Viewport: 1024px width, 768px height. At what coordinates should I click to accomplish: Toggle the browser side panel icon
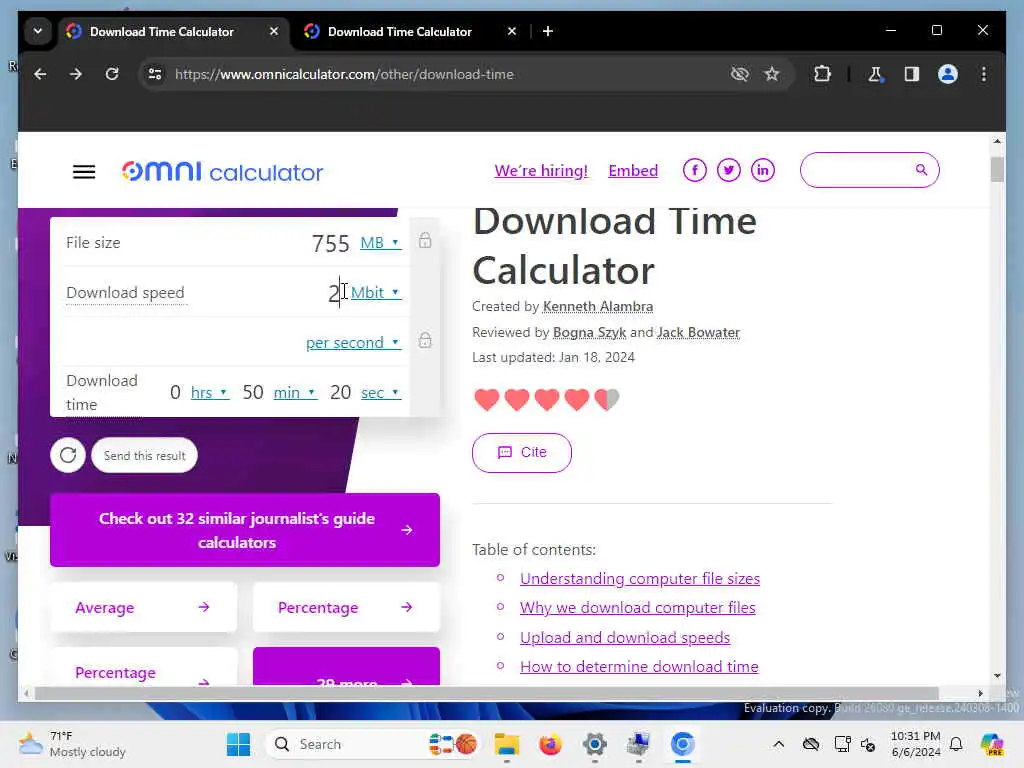[912, 74]
